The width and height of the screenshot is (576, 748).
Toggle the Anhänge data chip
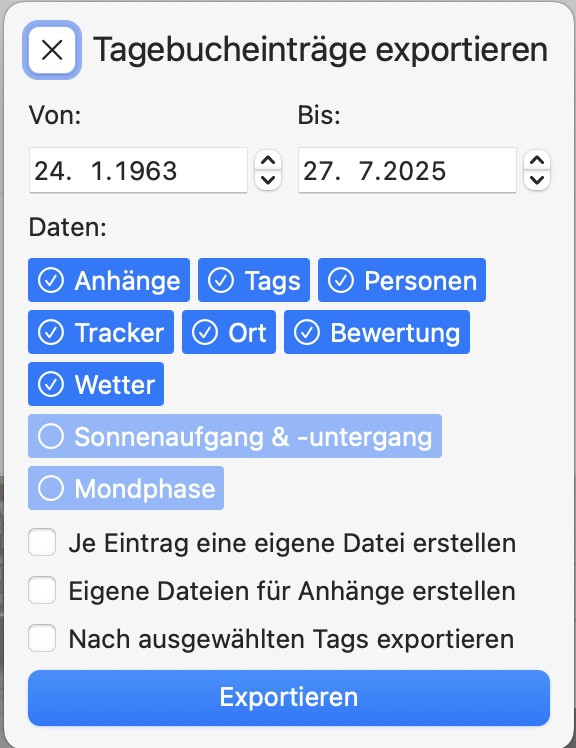[109, 280]
